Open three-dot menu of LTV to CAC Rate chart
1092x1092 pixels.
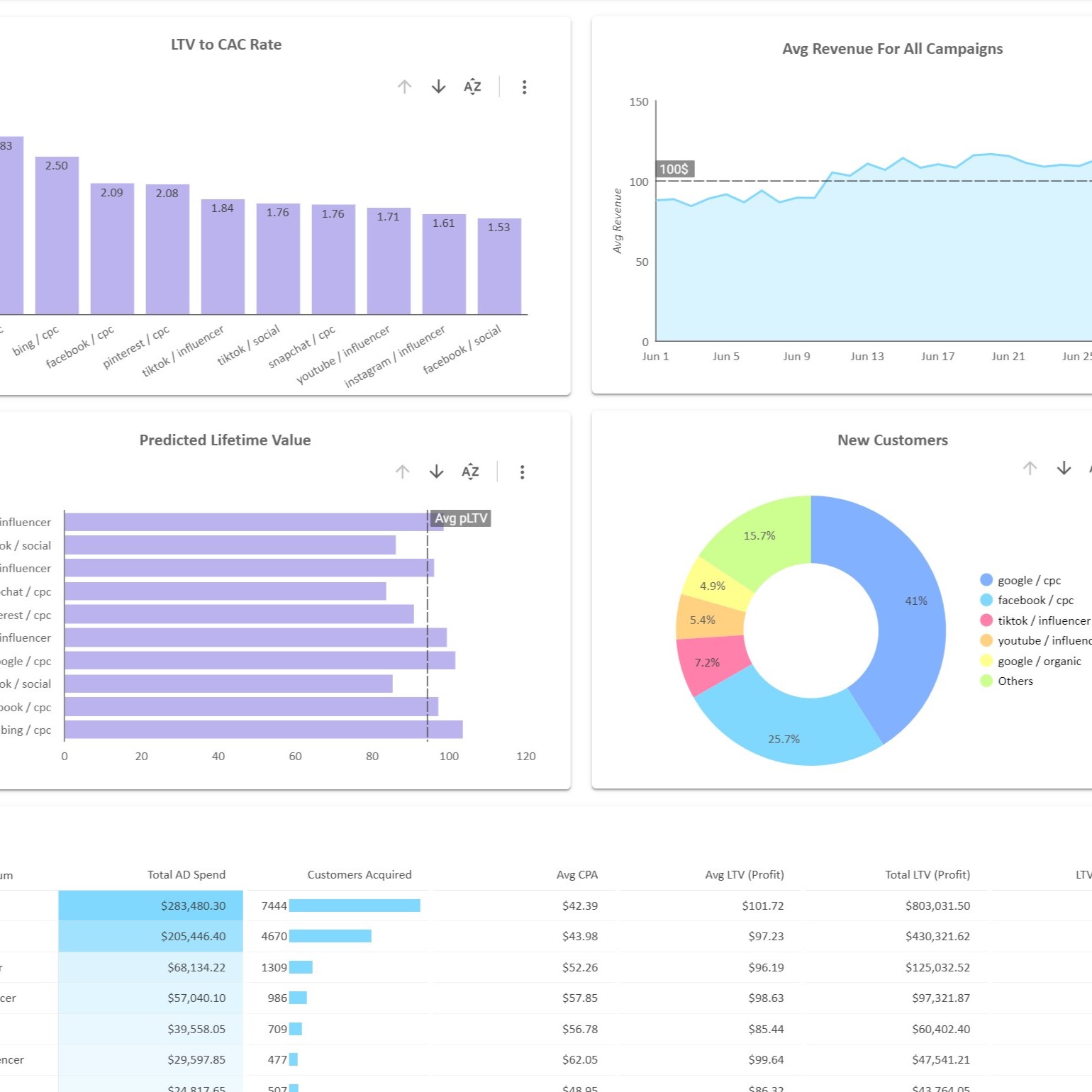pyautogui.click(x=524, y=87)
